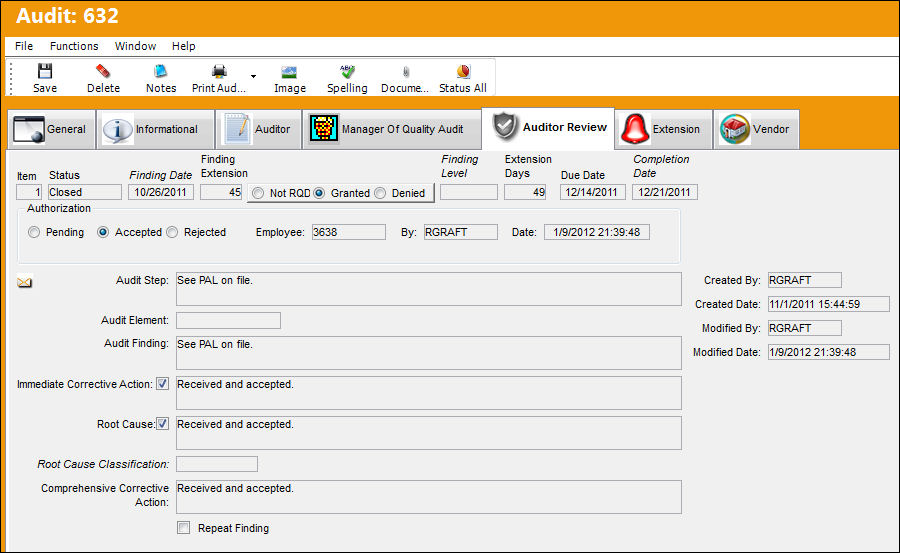The width and height of the screenshot is (900, 553).
Task: Switch to the Auditor tab
Action: pos(258,129)
